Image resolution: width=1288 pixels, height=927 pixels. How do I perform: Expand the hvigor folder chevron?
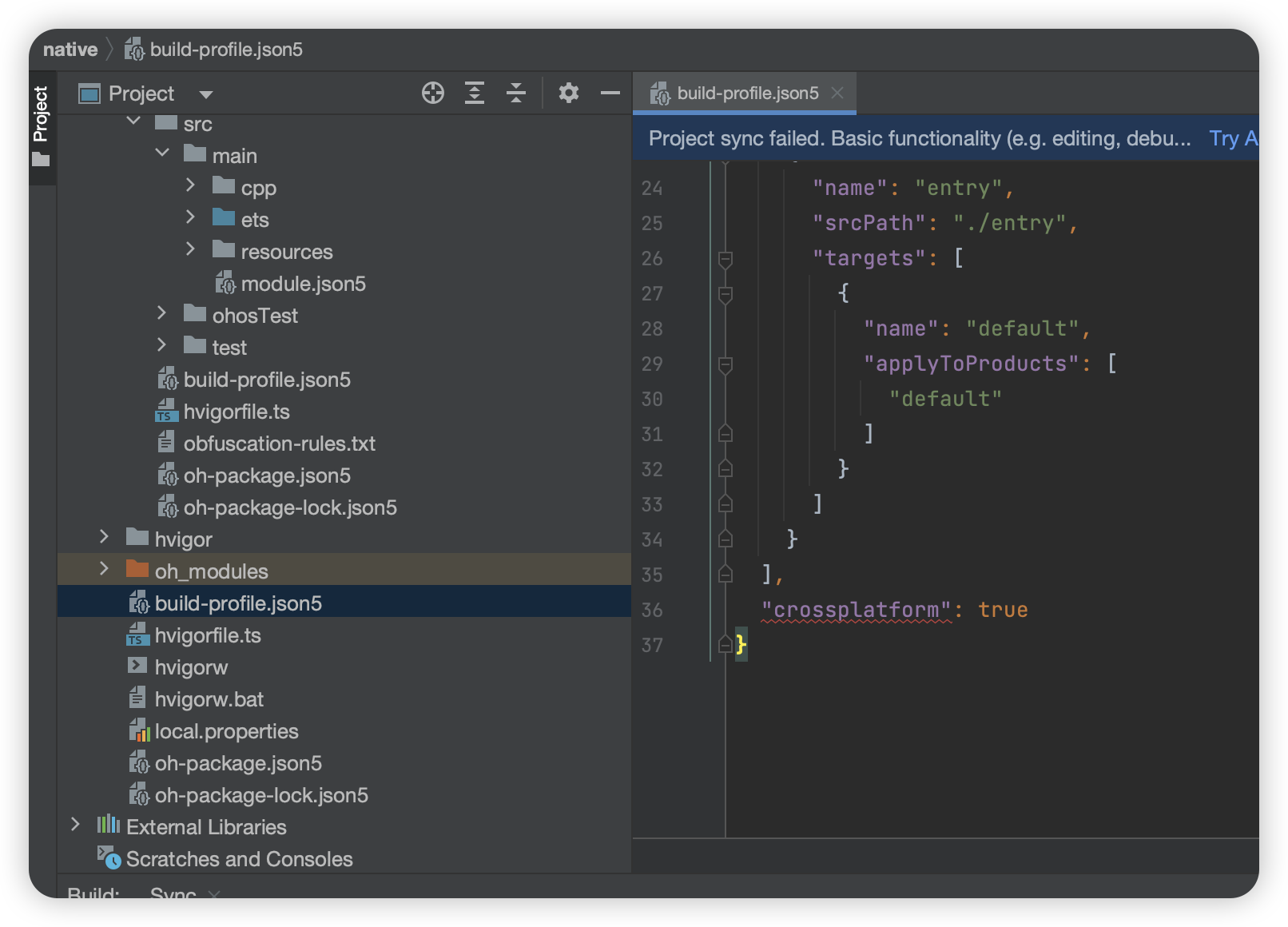104,537
